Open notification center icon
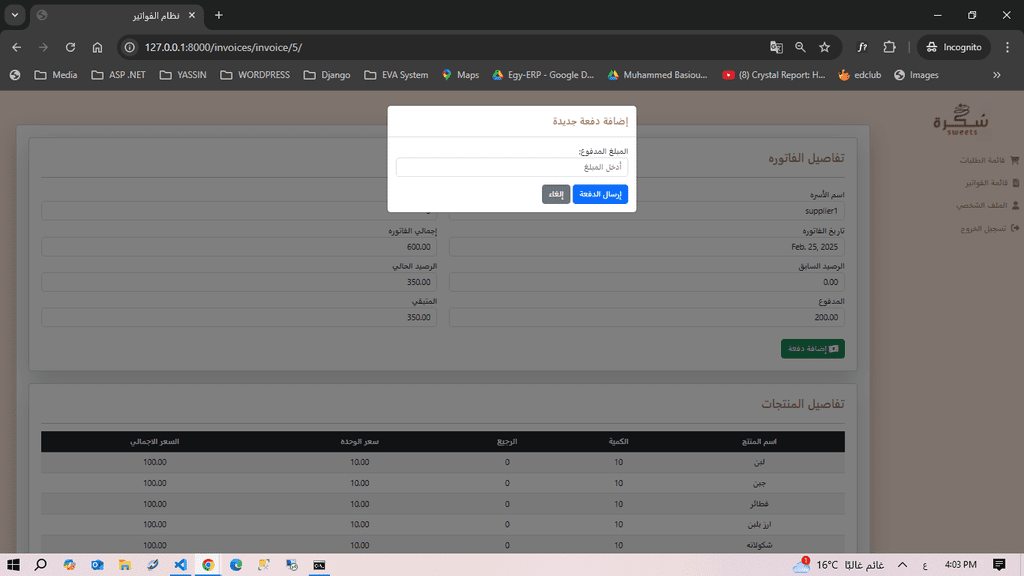This screenshot has width=1024, height=576. (999, 565)
